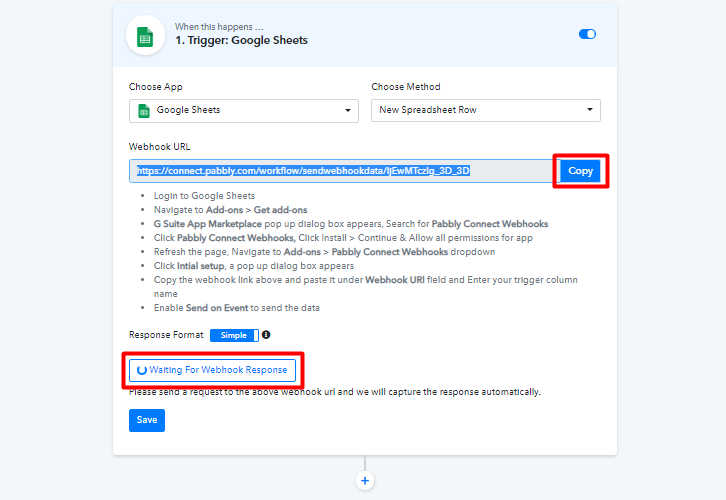Click the 'Click Pabbly Connect Webhooks, Click Install' line
This screenshot has width=726, height=500.
[343, 238]
